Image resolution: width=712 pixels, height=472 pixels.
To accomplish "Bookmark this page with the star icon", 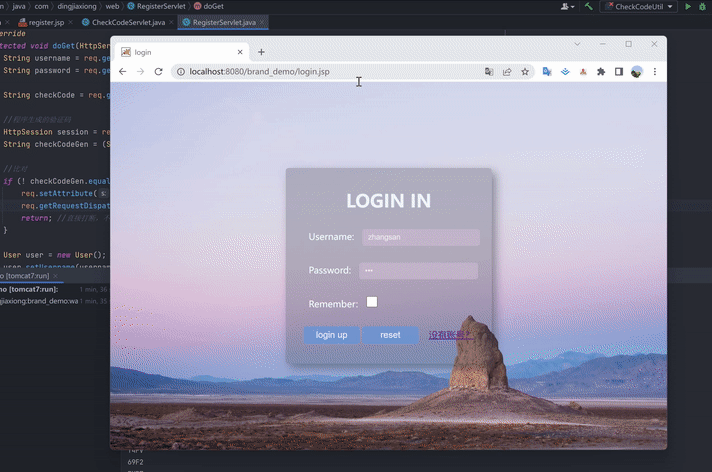I will 525,72.
